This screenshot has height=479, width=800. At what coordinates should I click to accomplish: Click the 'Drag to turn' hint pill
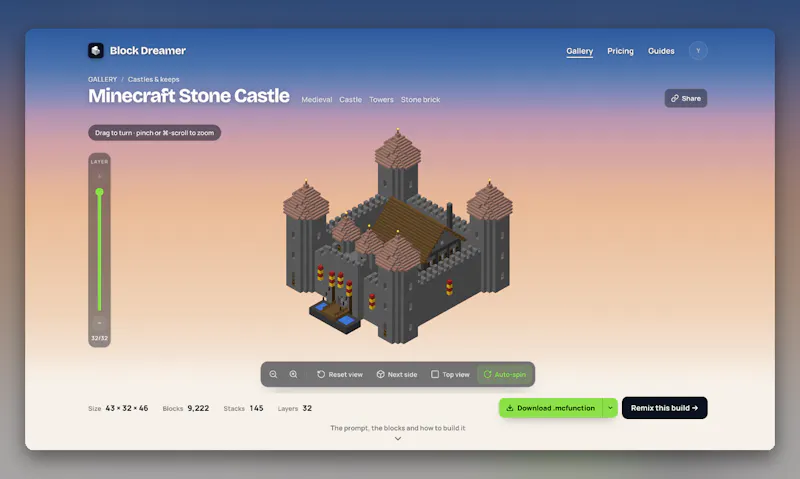[x=155, y=133]
